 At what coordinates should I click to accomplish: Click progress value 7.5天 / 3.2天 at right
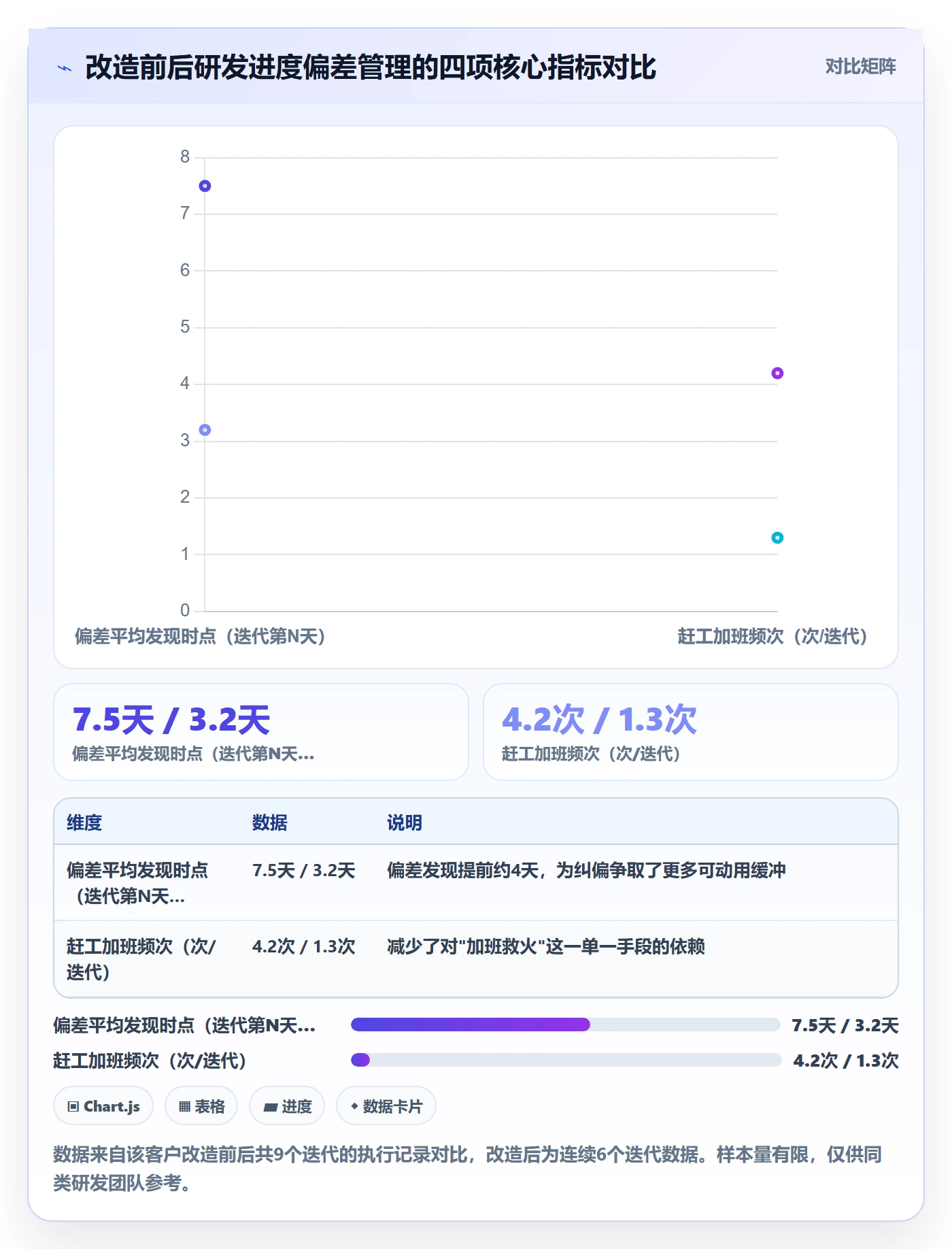pos(845,1025)
